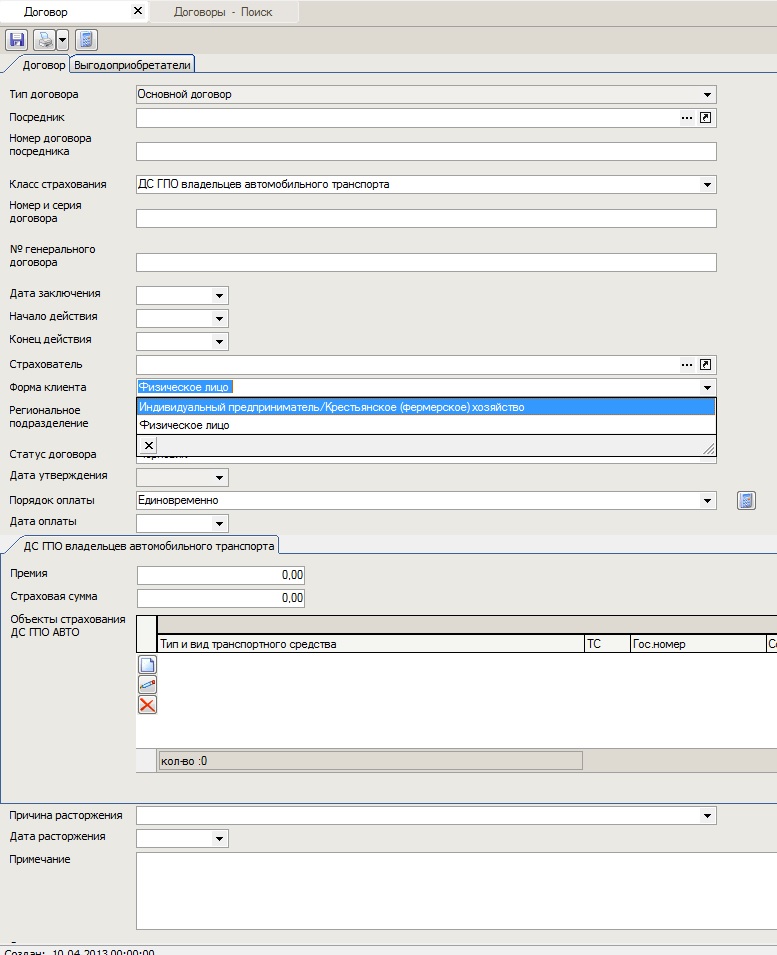Choose 'Физическое лицо' from the dropdown list
777x955 pixels.
pyautogui.click(x=184, y=425)
